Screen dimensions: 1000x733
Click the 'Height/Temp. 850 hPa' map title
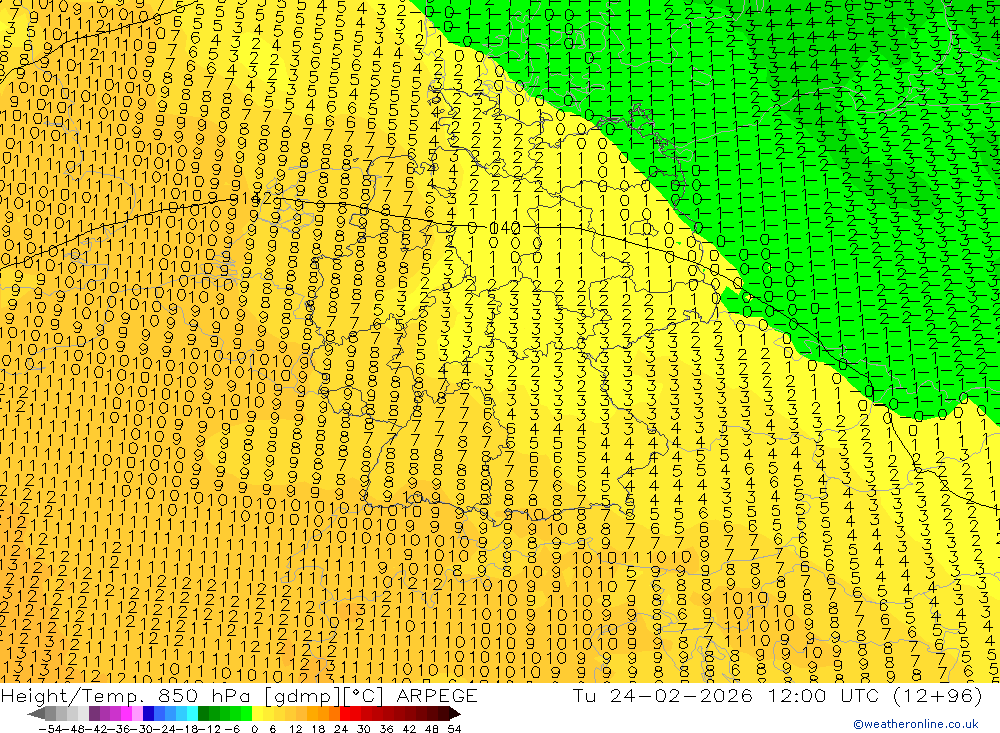point(126,695)
